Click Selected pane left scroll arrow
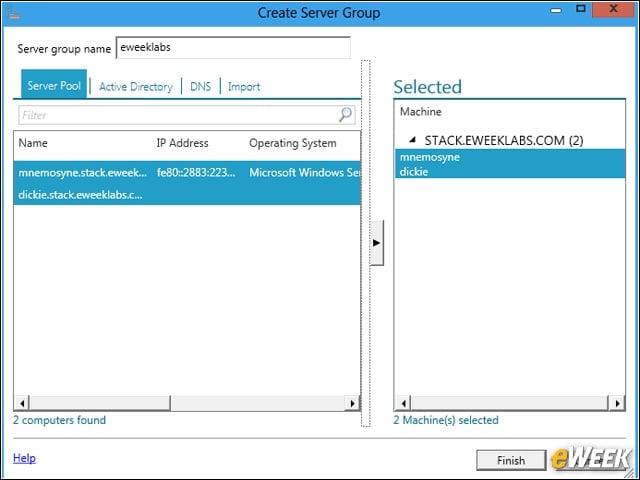The width and height of the screenshot is (640, 480). [403, 403]
